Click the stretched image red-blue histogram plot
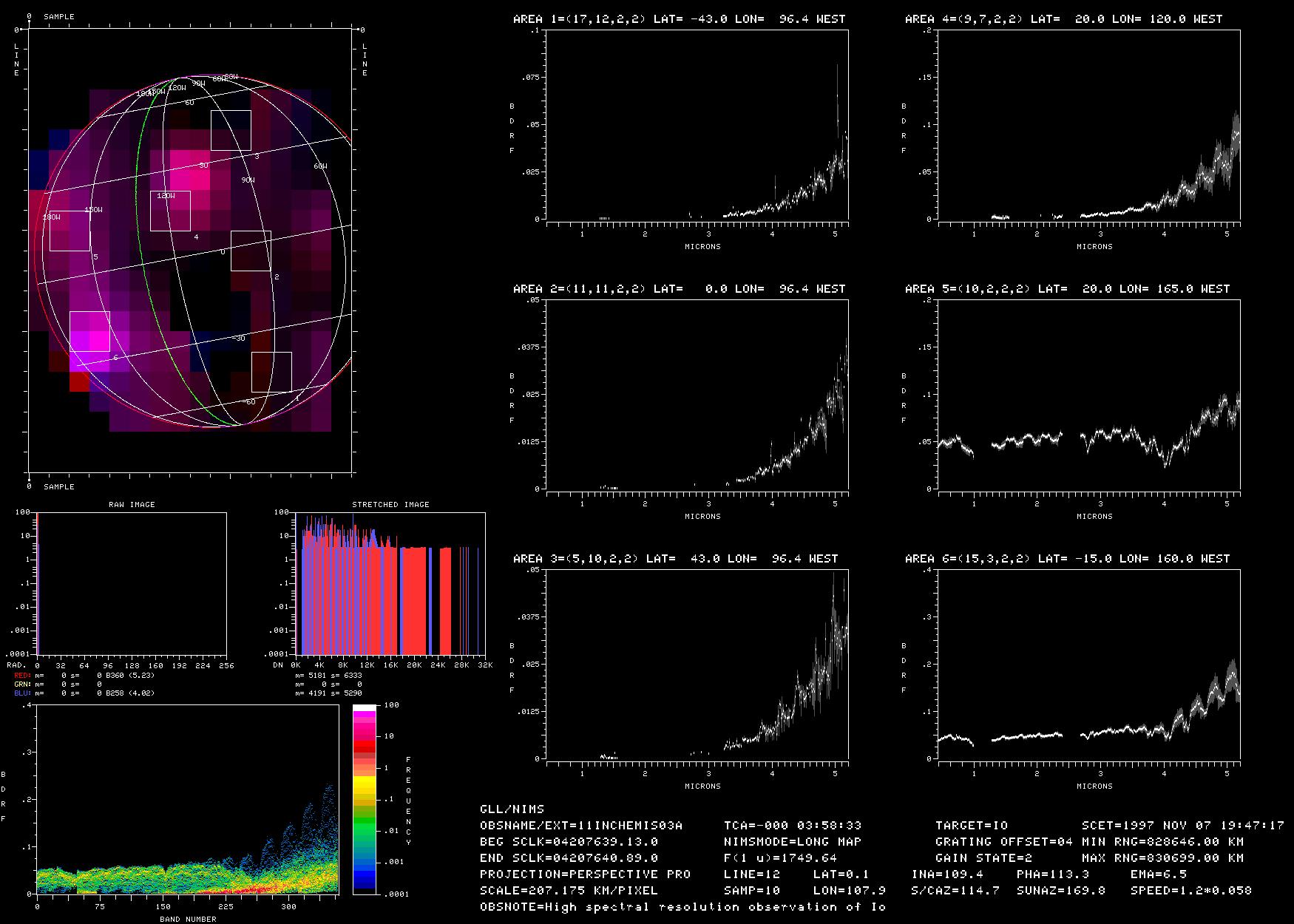Viewport: 1294px width, 924px height. coord(390,584)
